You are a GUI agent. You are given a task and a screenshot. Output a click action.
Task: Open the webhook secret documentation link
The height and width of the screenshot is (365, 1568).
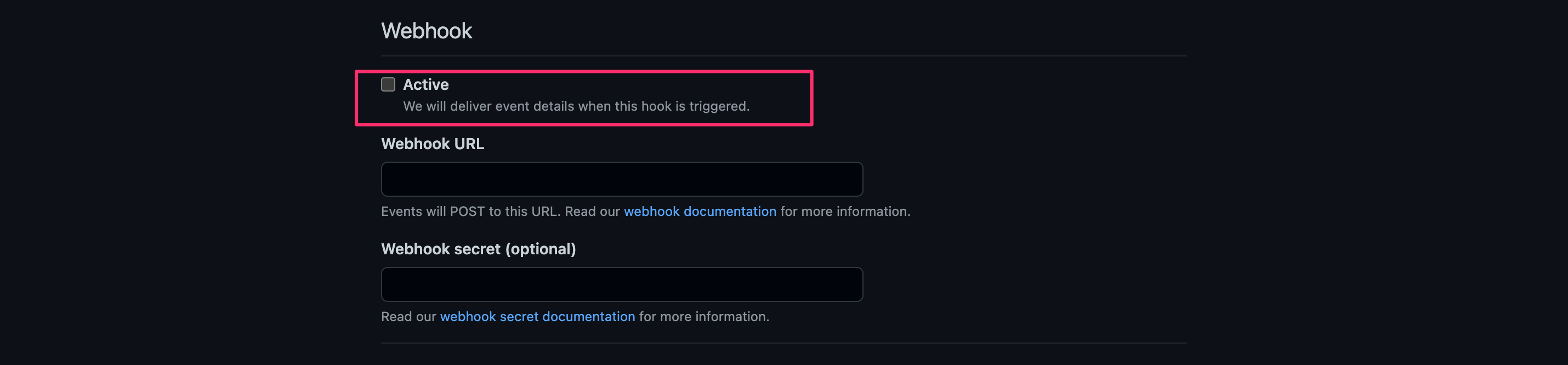point(537,316)
